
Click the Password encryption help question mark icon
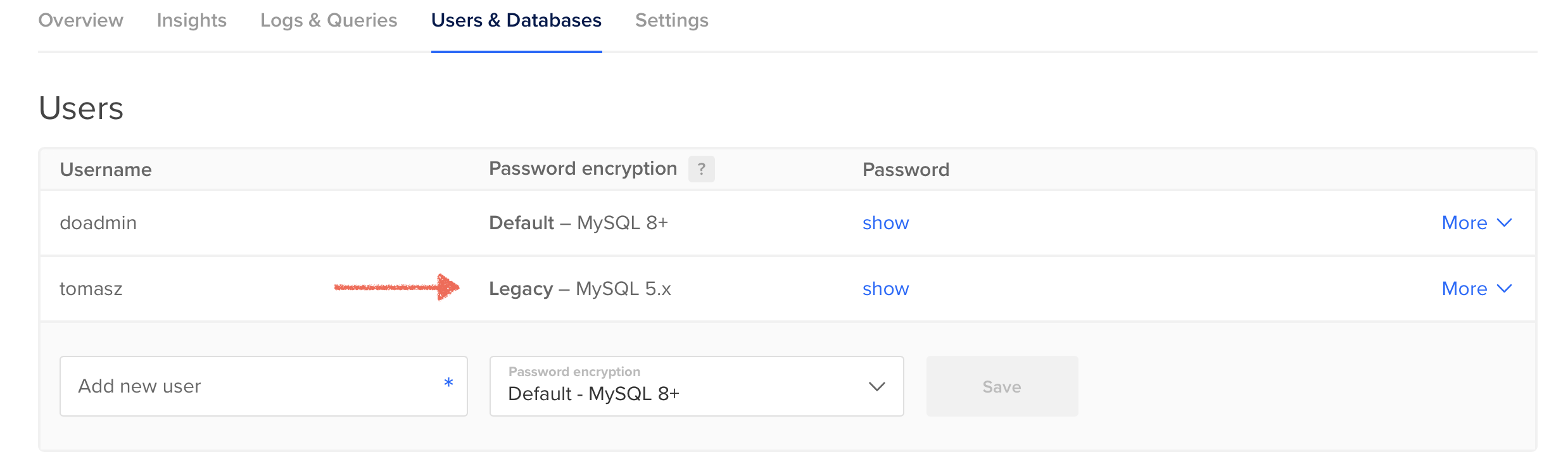(x=701, y=169)
